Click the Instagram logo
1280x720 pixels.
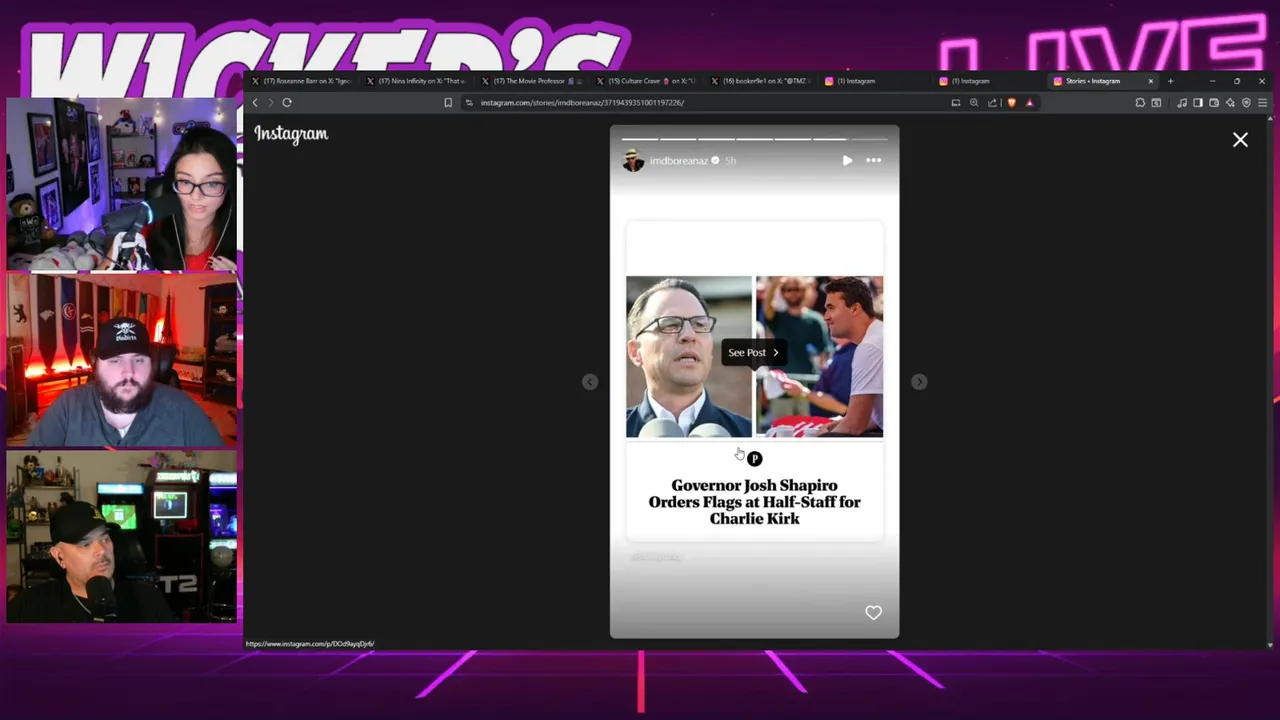[291, 133]
